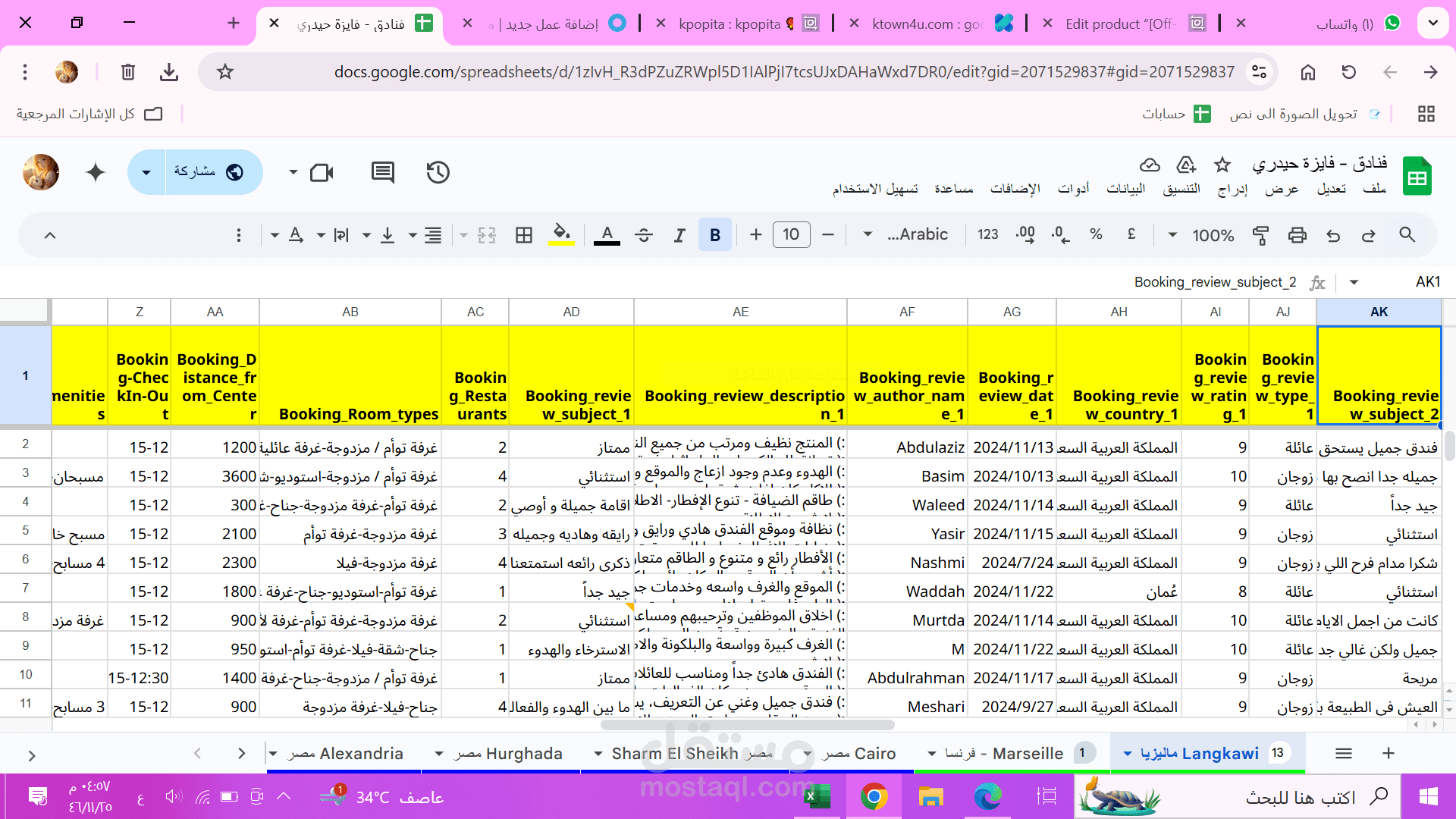Click the font size field showing 10
Screen dimensions: 1456x819
792,235
